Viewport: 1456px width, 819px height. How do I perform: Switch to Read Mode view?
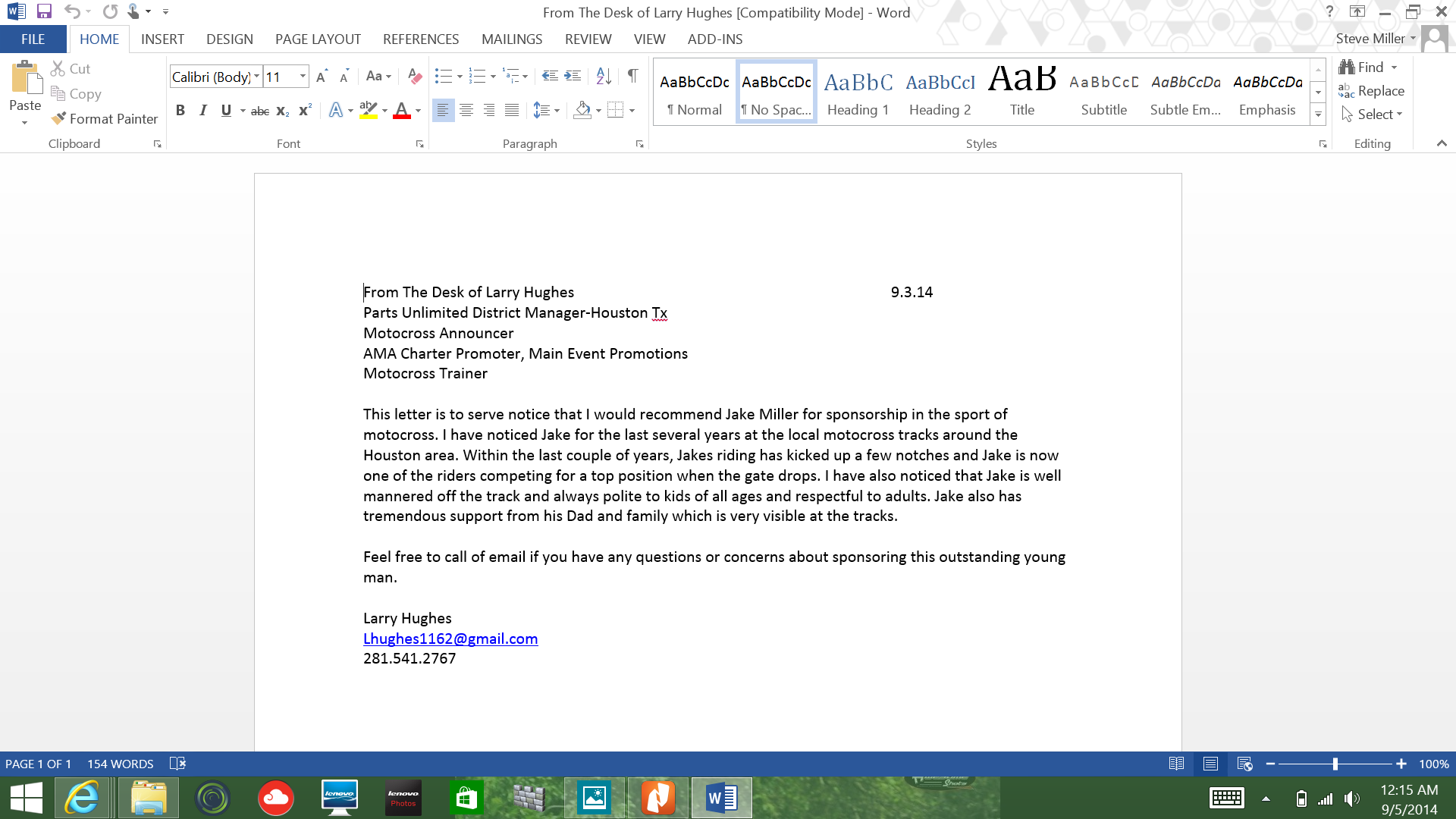[1176, 764]
